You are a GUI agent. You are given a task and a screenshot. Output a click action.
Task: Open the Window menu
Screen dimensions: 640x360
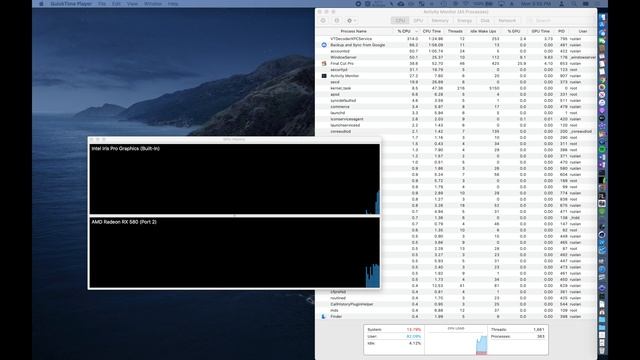pyautogui.click(x=153, y=4)
